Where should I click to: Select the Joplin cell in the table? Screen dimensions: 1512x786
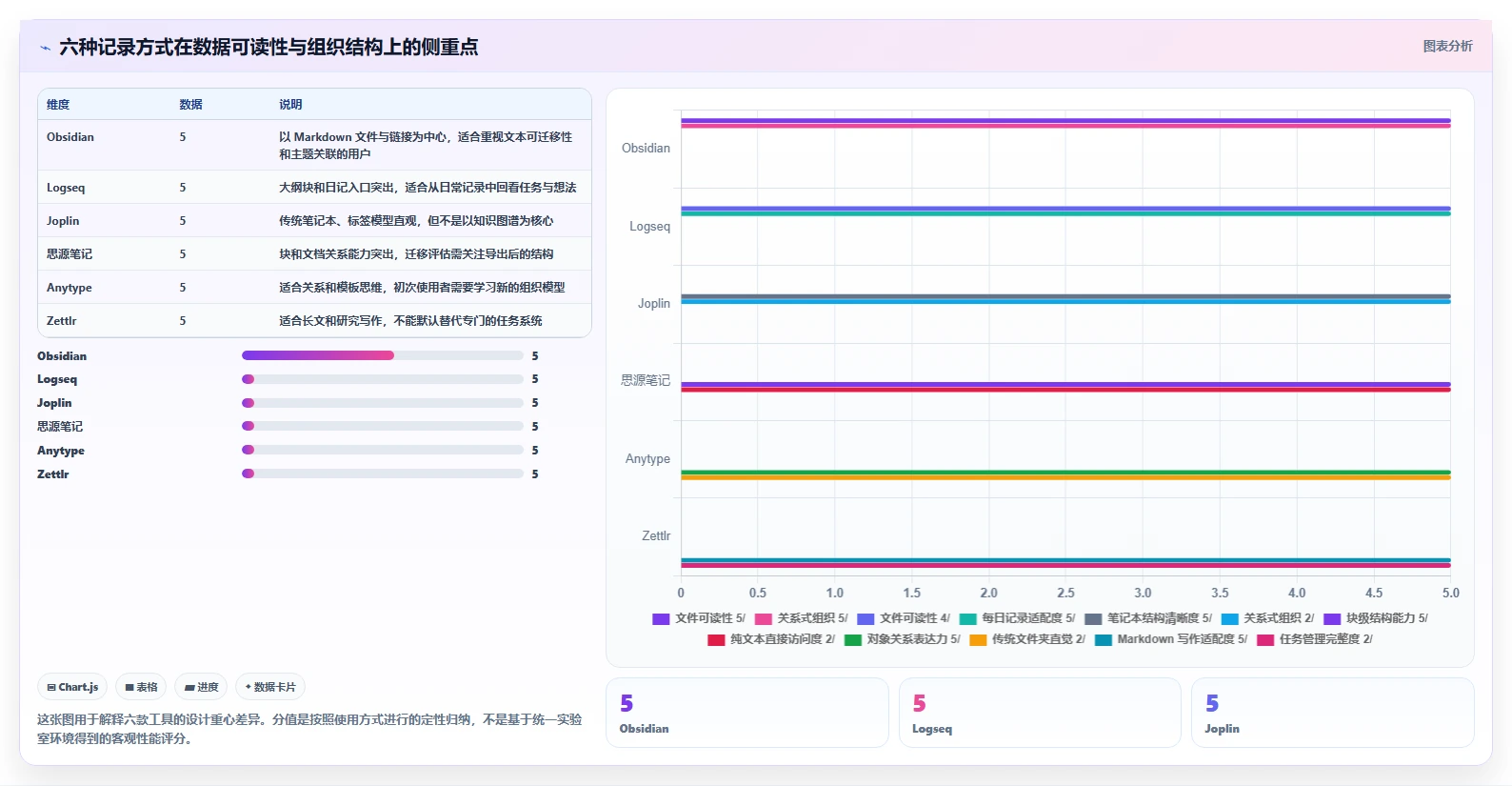pos(63,221)
